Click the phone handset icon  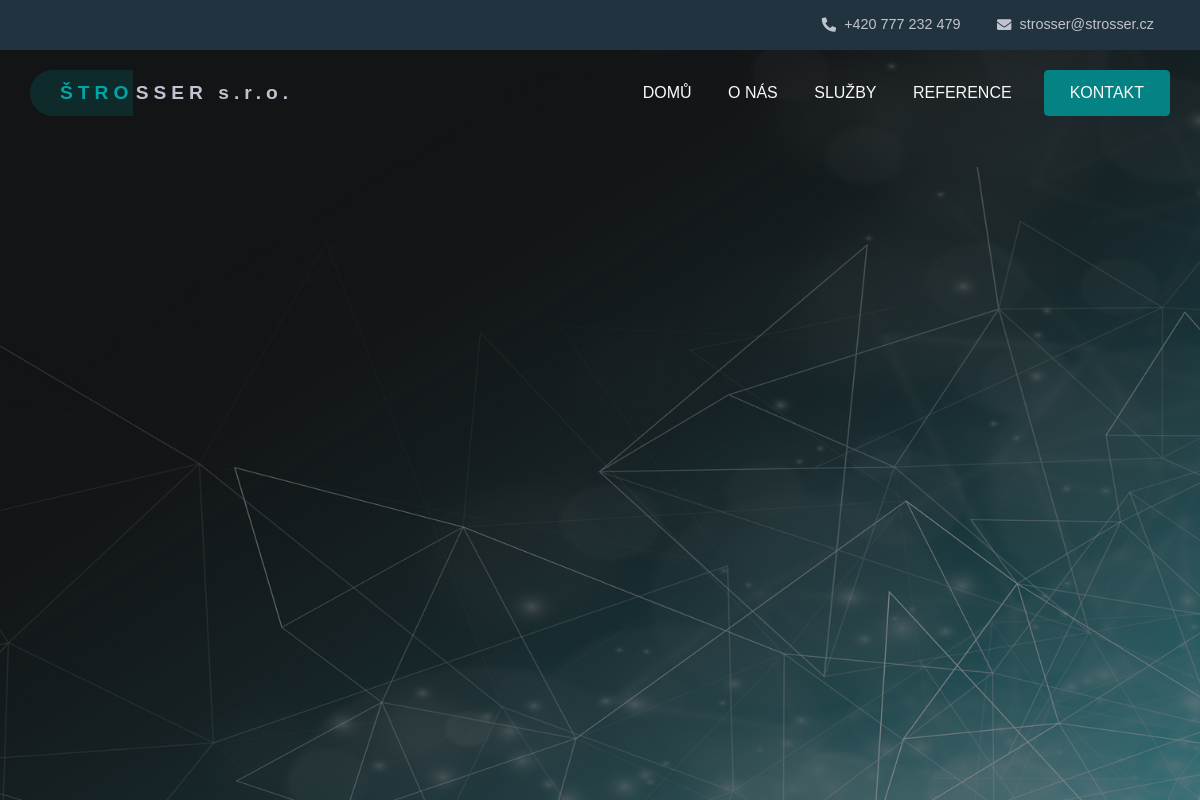point(828,25)
